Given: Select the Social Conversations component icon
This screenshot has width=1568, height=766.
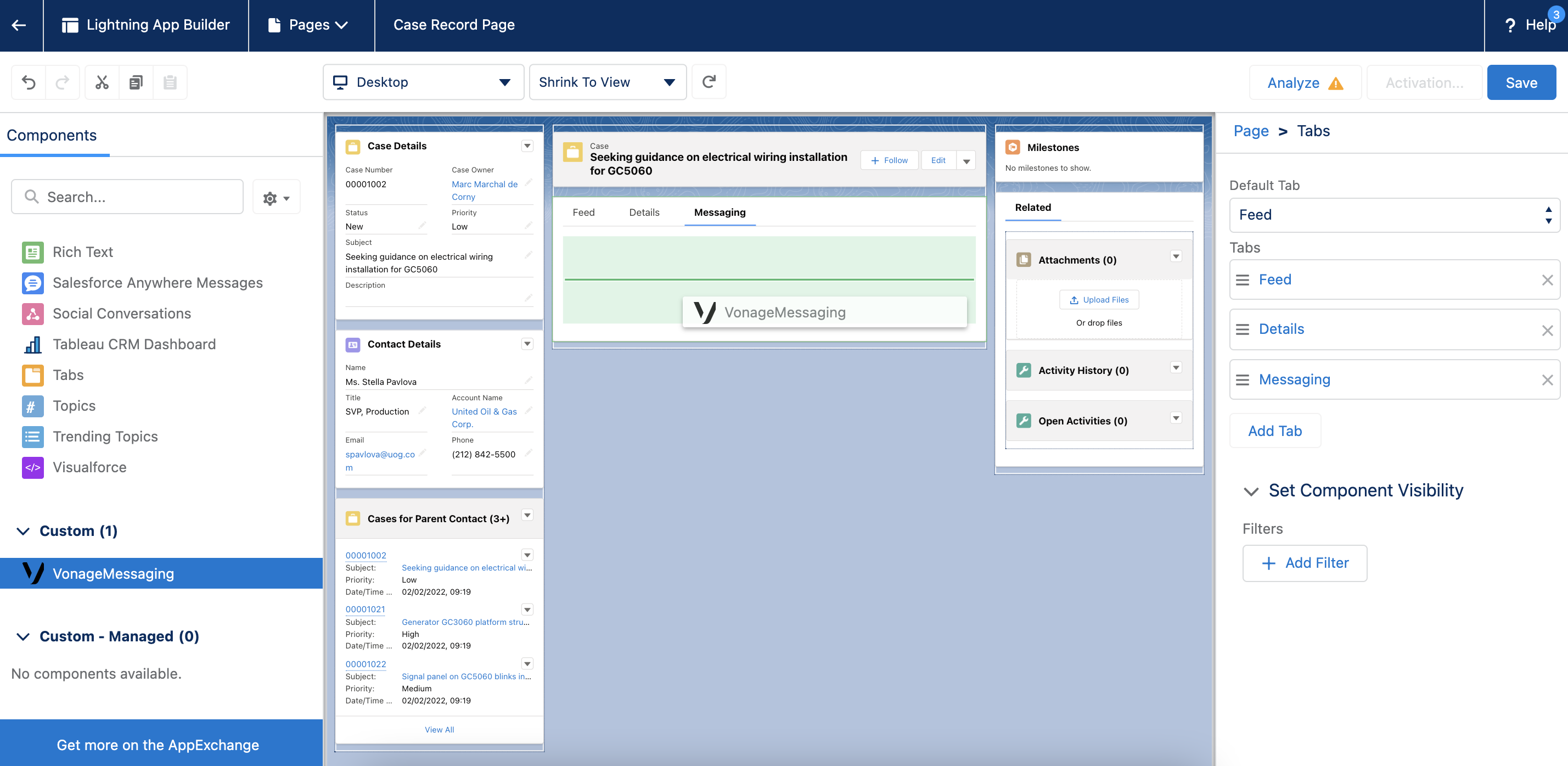Looking at the screenshot, I should coord(33,314).
